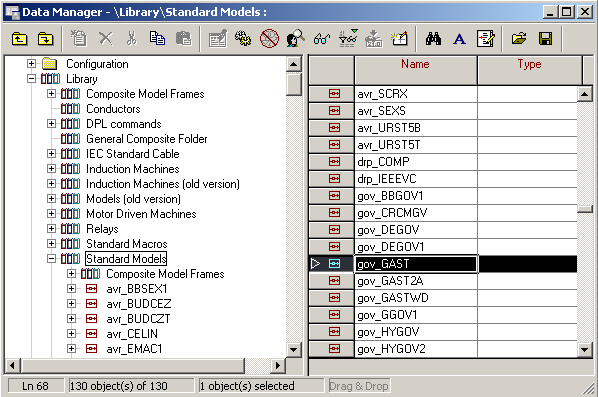This screenshot has height=397, width=598.
Task: Click the Type cell of gov_GASTWD
Action: tap(527, 298)
